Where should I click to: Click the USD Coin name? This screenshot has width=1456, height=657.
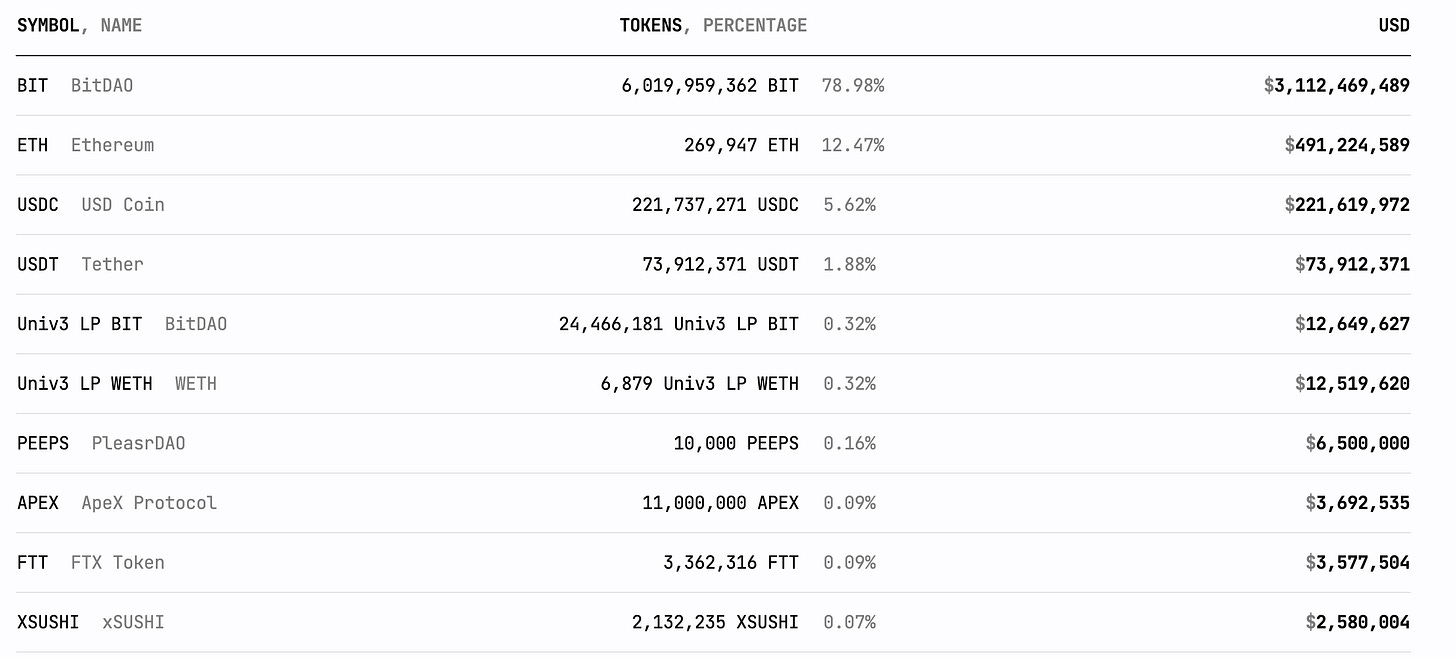pyautogui.click(x=123, y=205)
